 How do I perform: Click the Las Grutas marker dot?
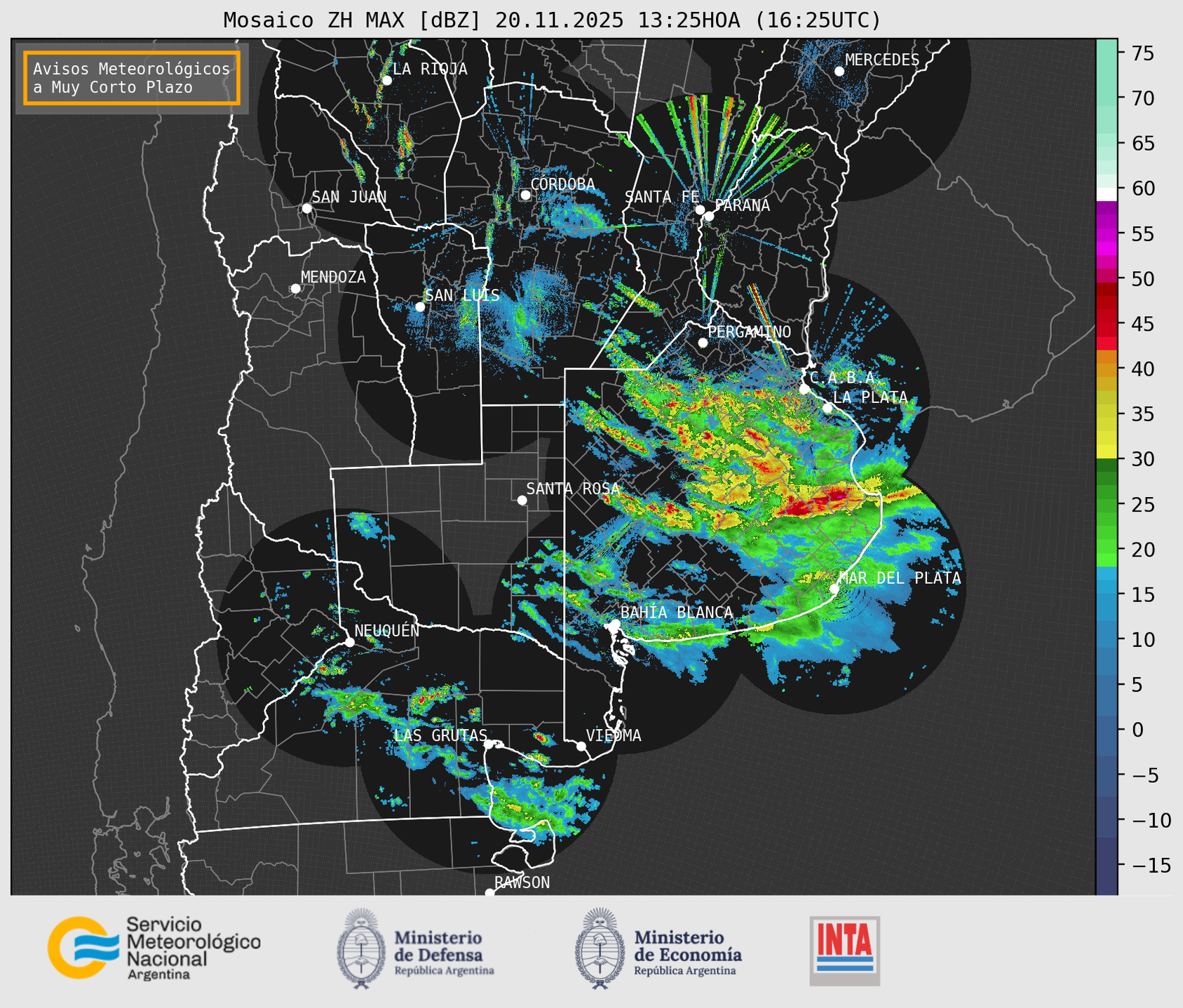tap(489, 744)
